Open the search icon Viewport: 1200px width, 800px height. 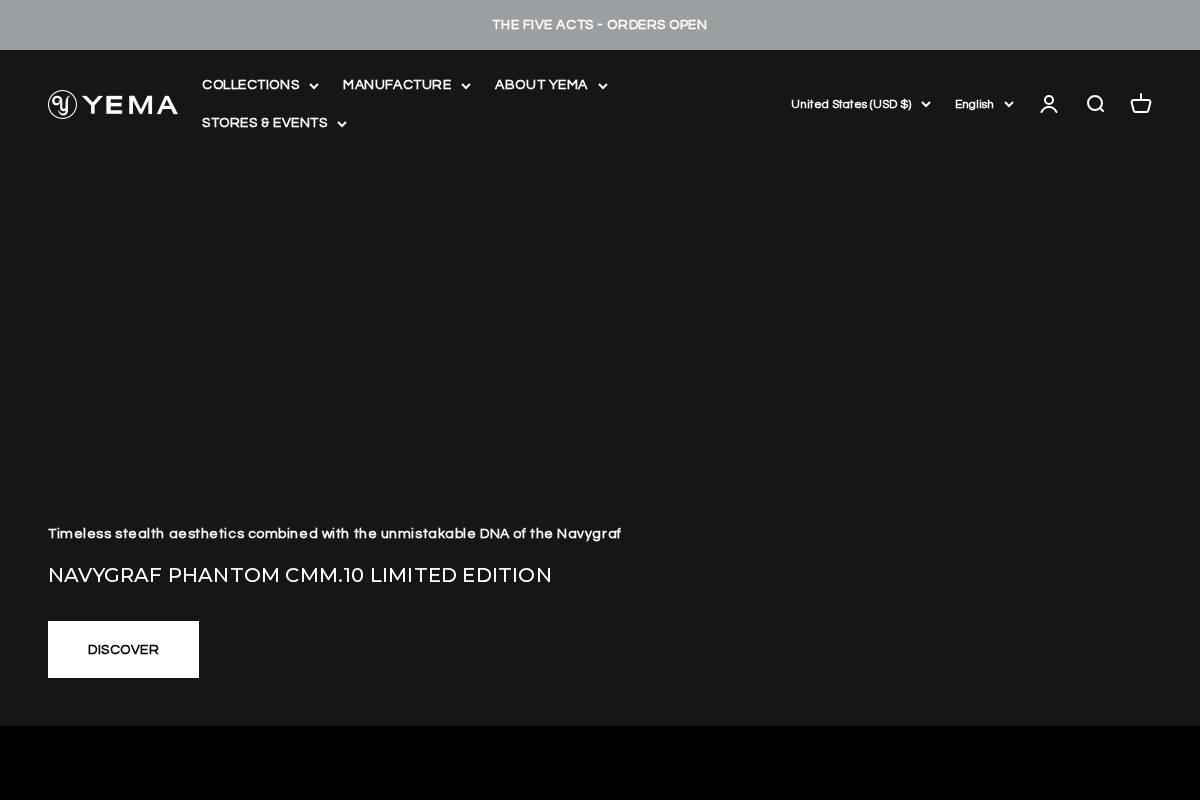[x=1095, y=104]
